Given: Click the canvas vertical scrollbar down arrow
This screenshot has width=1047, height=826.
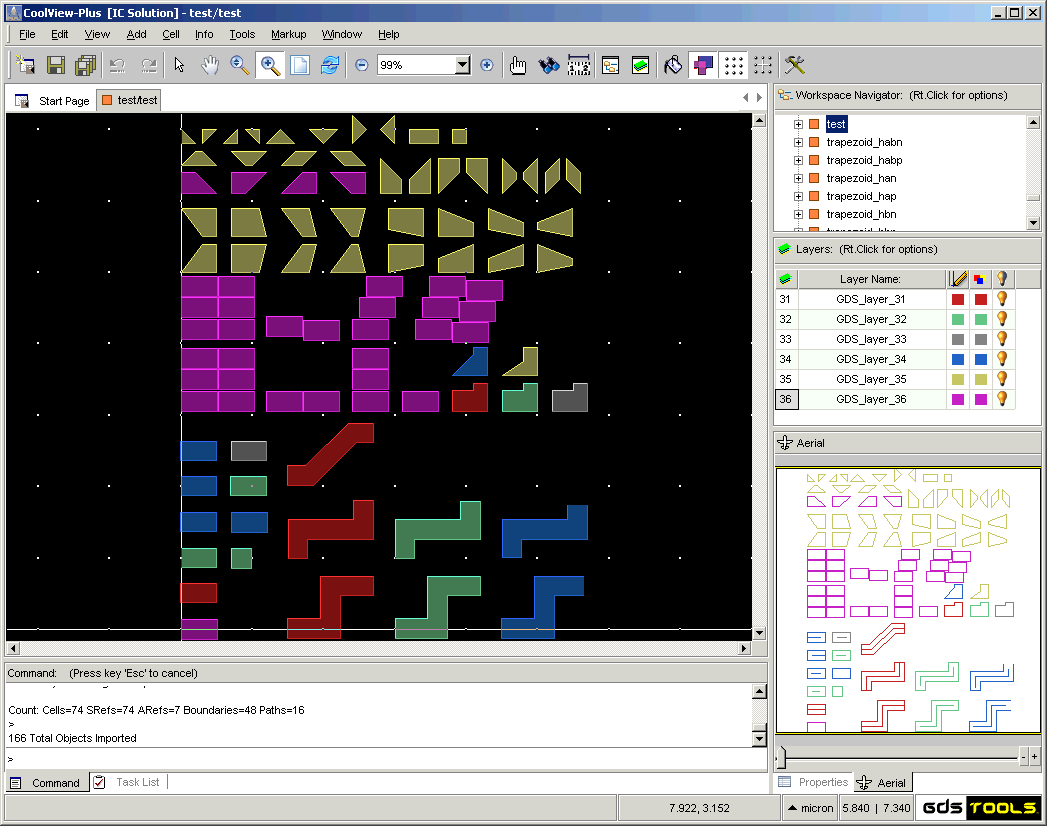Looking at the screenshot, I should point(759,633).
